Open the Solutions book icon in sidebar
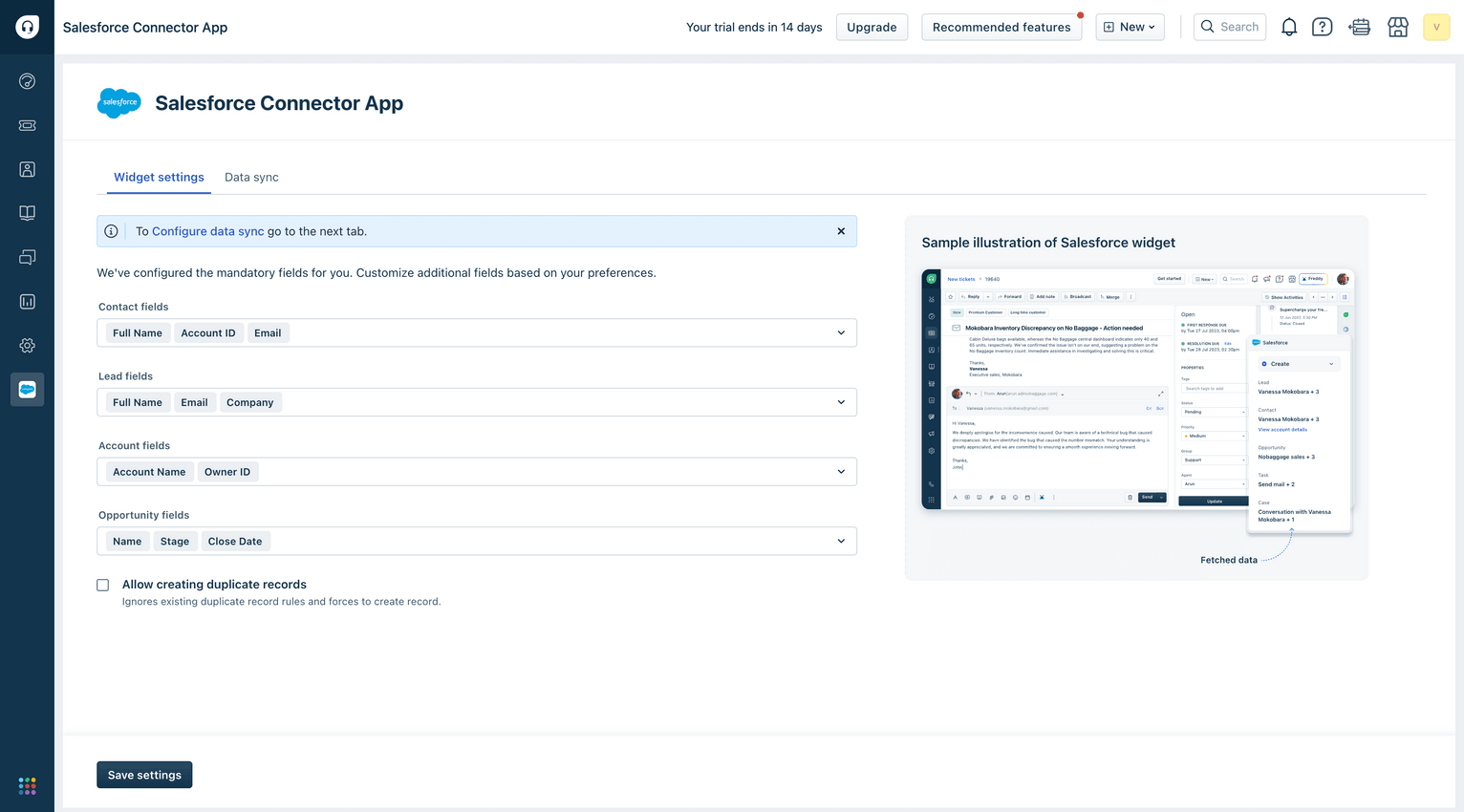Viewport: 1464px width, 812px height. tap(27, 213)
